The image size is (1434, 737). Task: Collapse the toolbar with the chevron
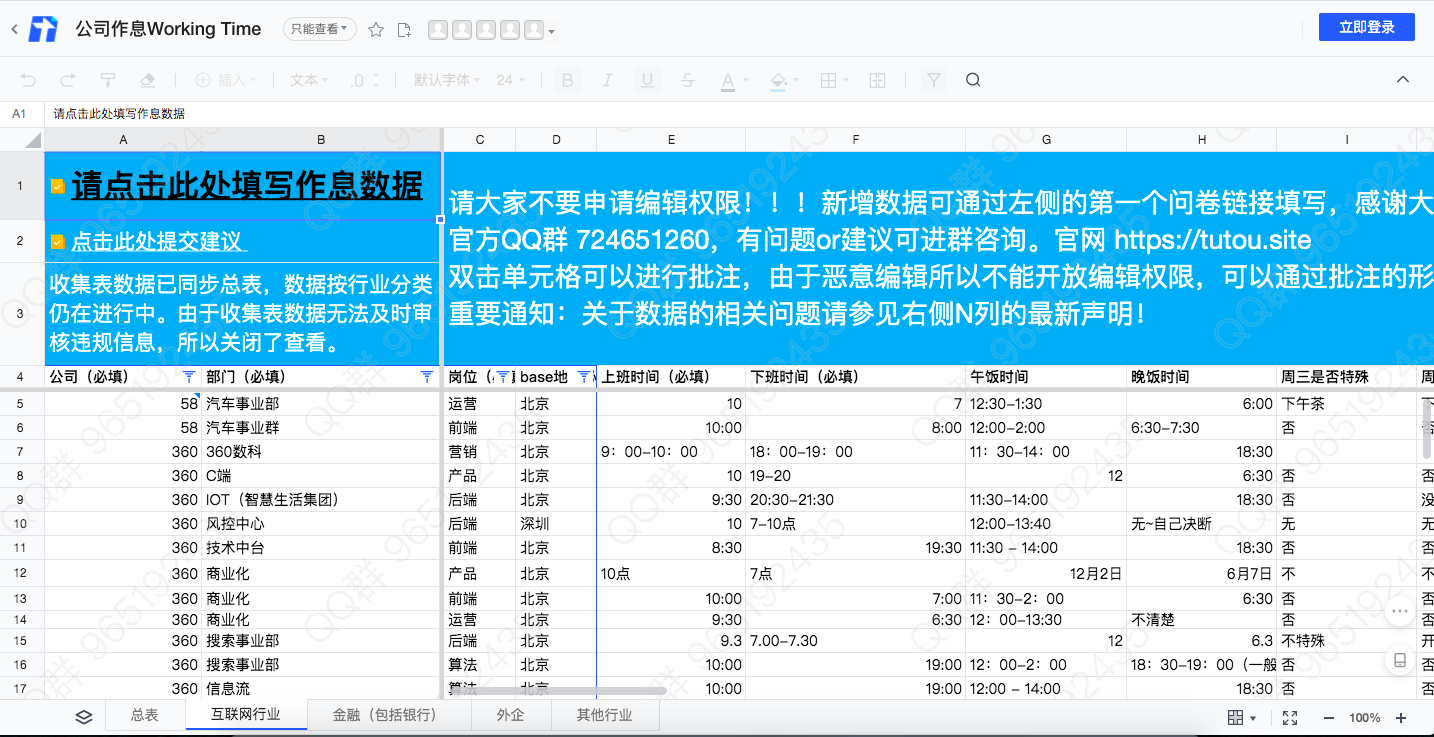(1403, 80)
